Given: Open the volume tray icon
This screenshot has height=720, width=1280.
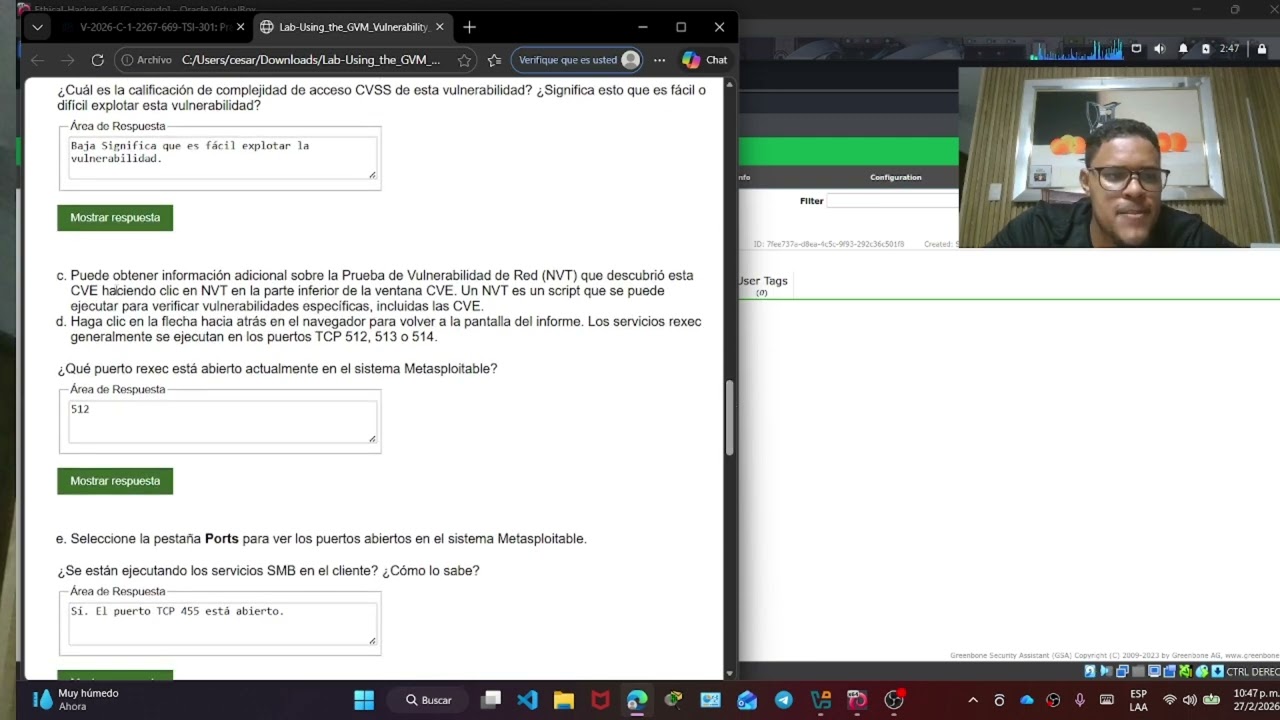Looking at the screenshot, I should (1189, 700).
